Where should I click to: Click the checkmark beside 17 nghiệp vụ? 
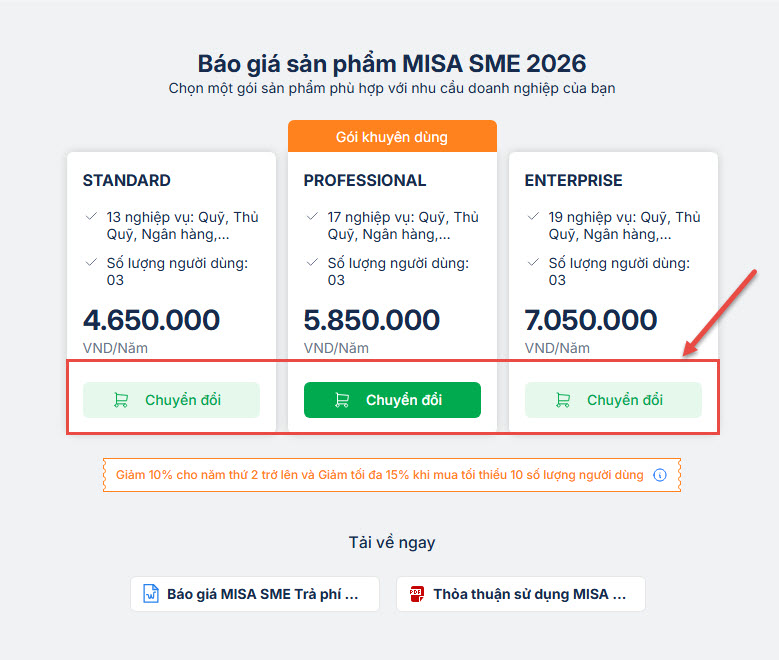pyautogui.click(x=312, y=216)
